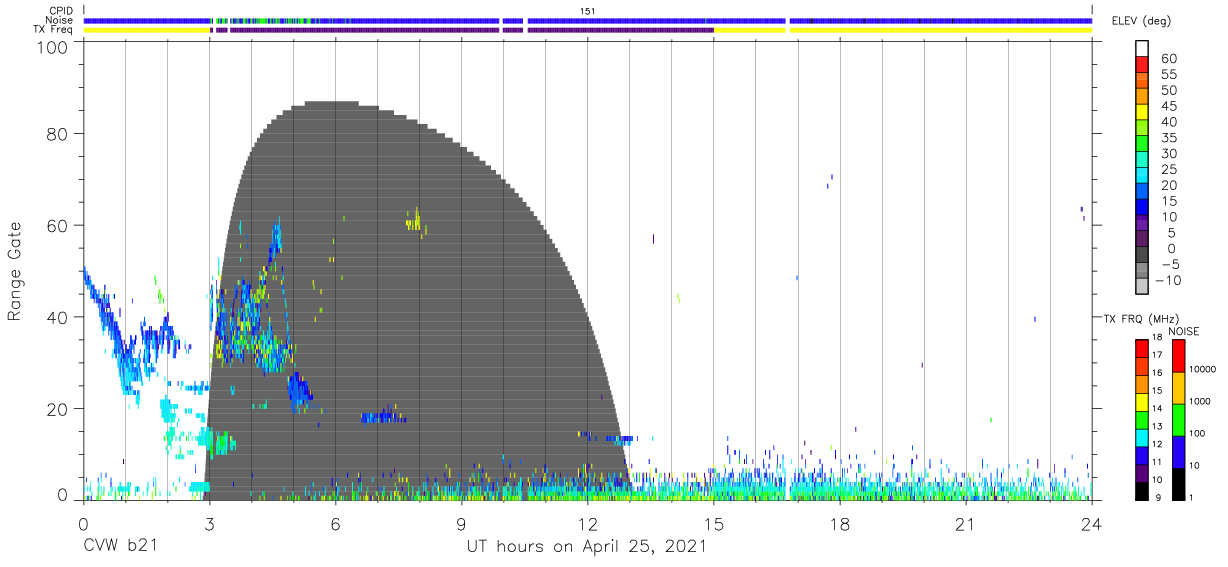The image size is (1228, 567).
Task: Click x-axis tick label 12
Action: tap(588, 524)
